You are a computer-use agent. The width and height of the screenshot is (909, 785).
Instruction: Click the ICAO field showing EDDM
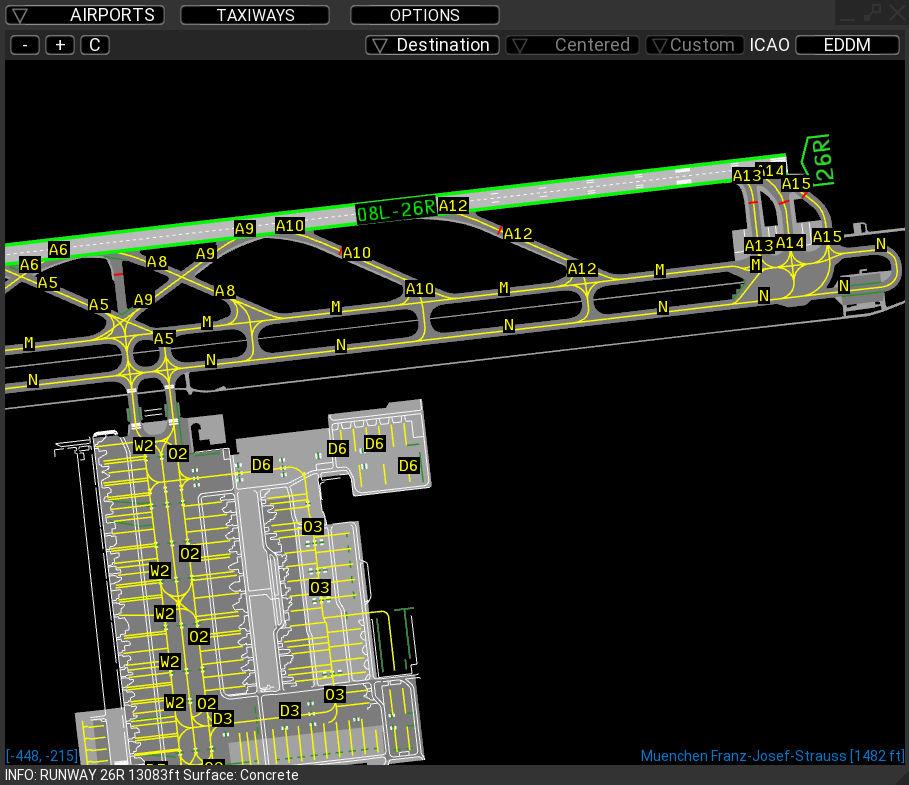pyautogui.click(x=847, y=45)
